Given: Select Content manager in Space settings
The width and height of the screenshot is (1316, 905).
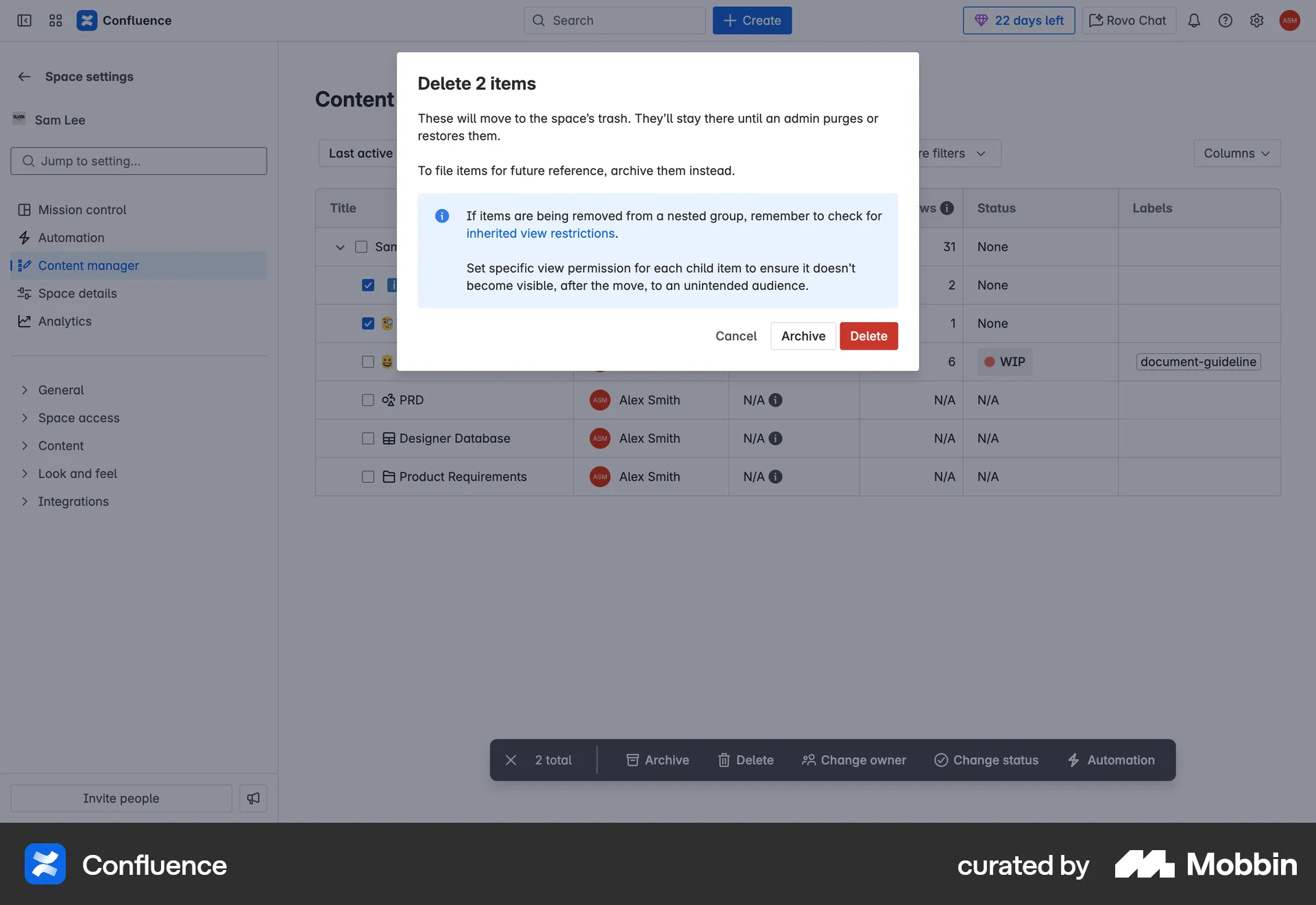Looking at the screenshot, I should point(88,265).
